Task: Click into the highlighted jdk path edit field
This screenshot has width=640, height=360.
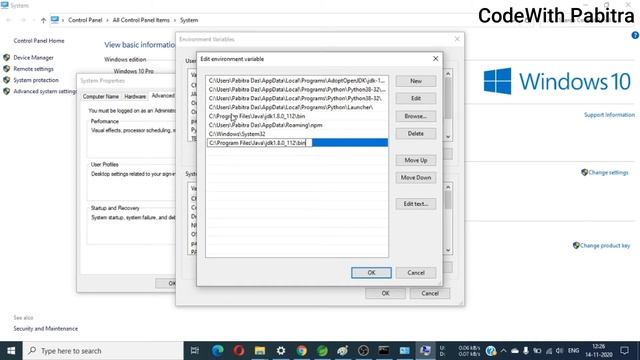Action: [260, 143]
